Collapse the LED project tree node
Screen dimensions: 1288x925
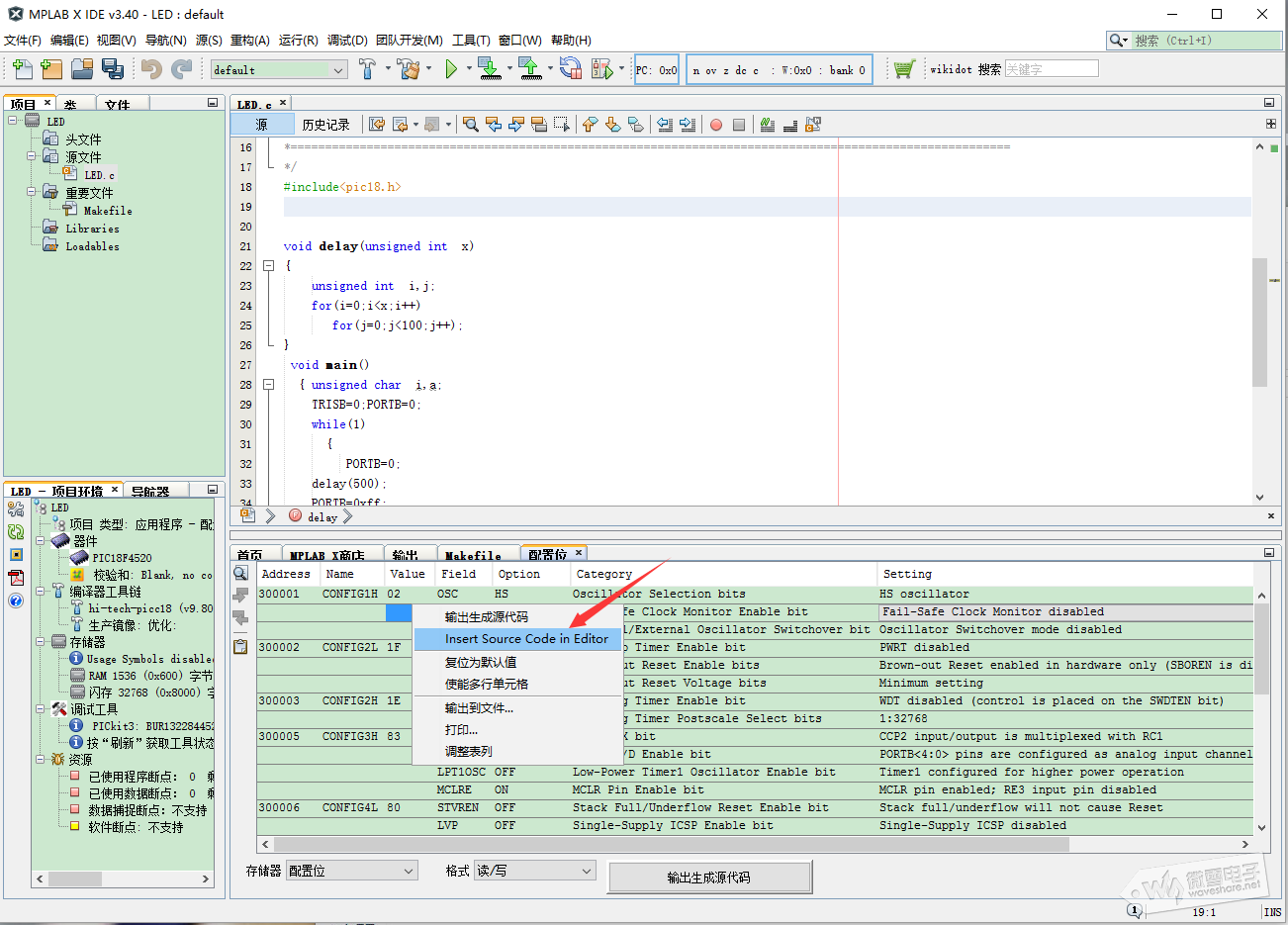click(13, 121)
